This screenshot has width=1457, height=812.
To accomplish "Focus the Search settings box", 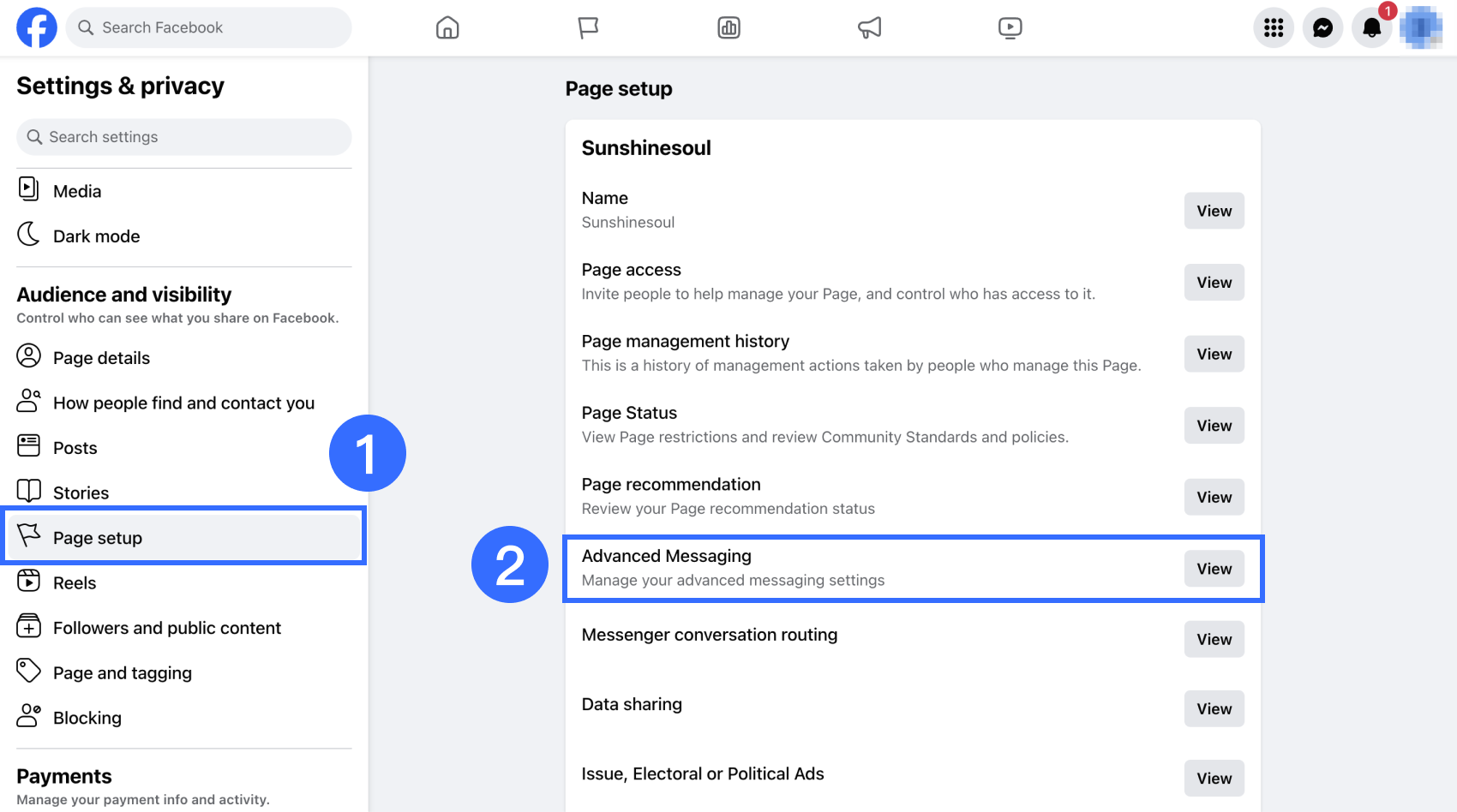I will [x=184, y=137].
